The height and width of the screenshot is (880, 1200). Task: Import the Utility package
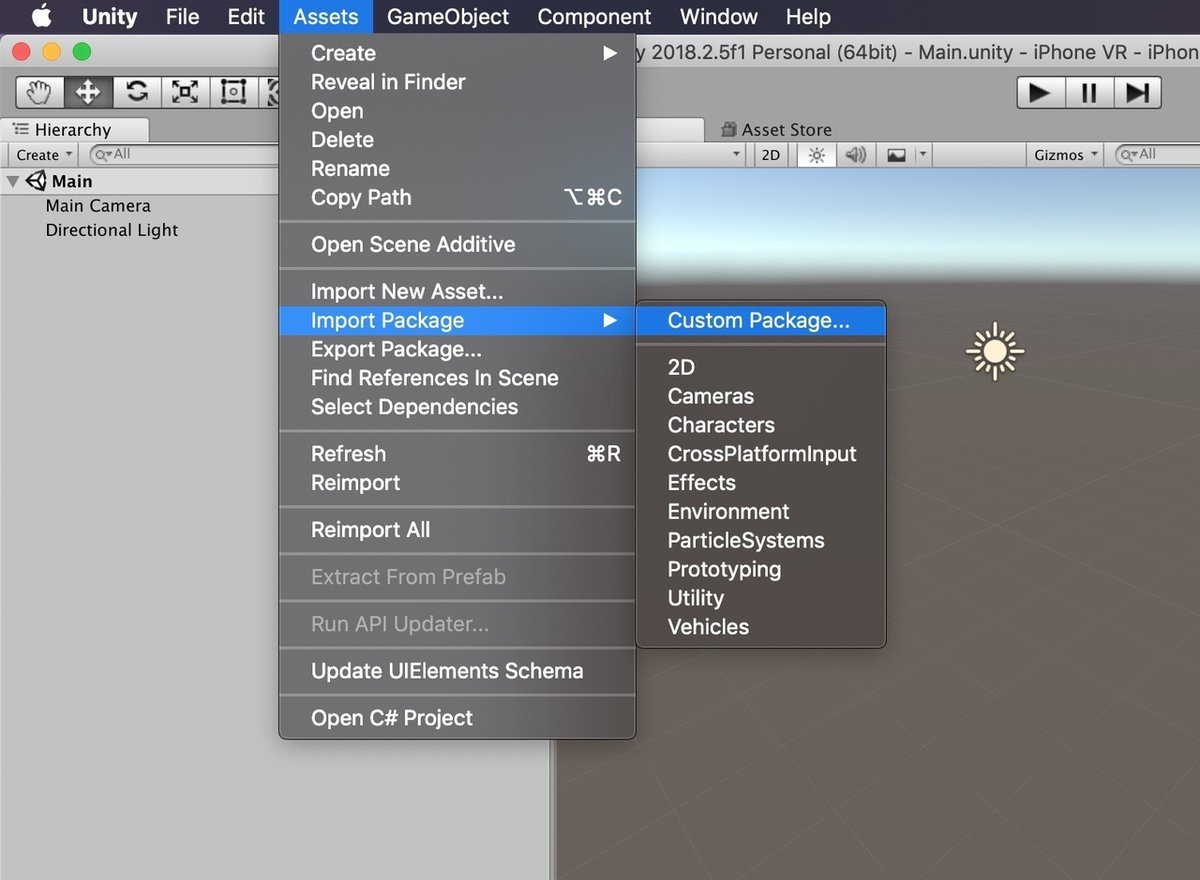761,599
